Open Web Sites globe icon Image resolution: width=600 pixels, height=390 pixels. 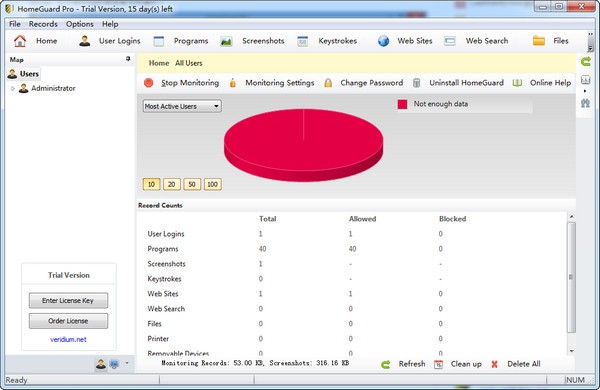383,41
